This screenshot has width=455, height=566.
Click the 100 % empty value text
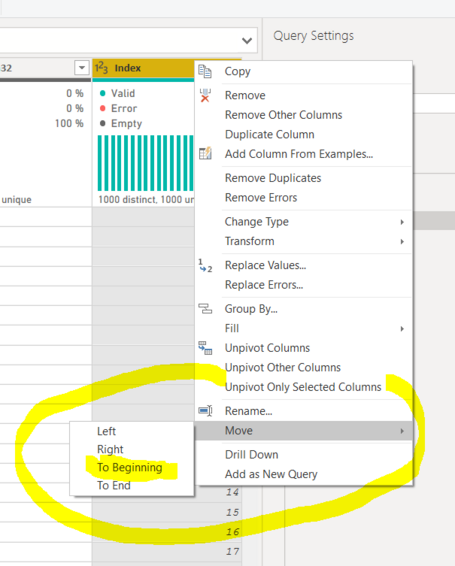[x=69, y=123]
